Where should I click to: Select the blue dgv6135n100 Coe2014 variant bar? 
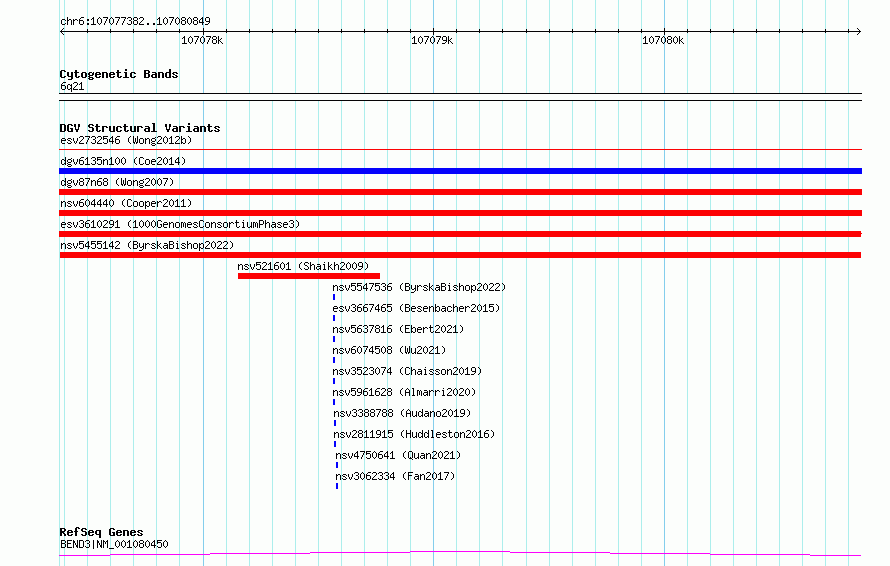click(x=460, y=171)
